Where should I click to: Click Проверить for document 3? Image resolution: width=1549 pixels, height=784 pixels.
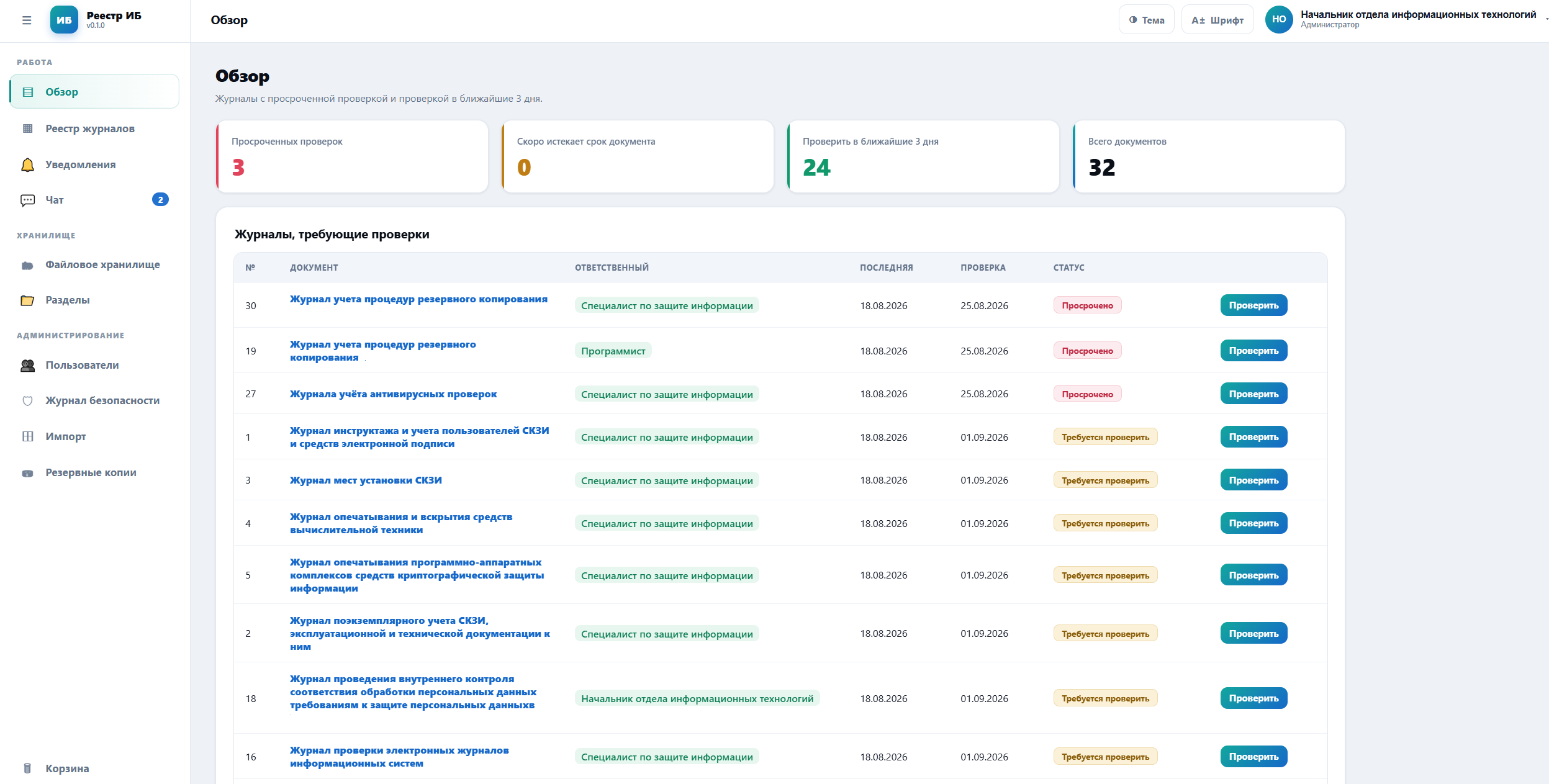coord(1253,480)
